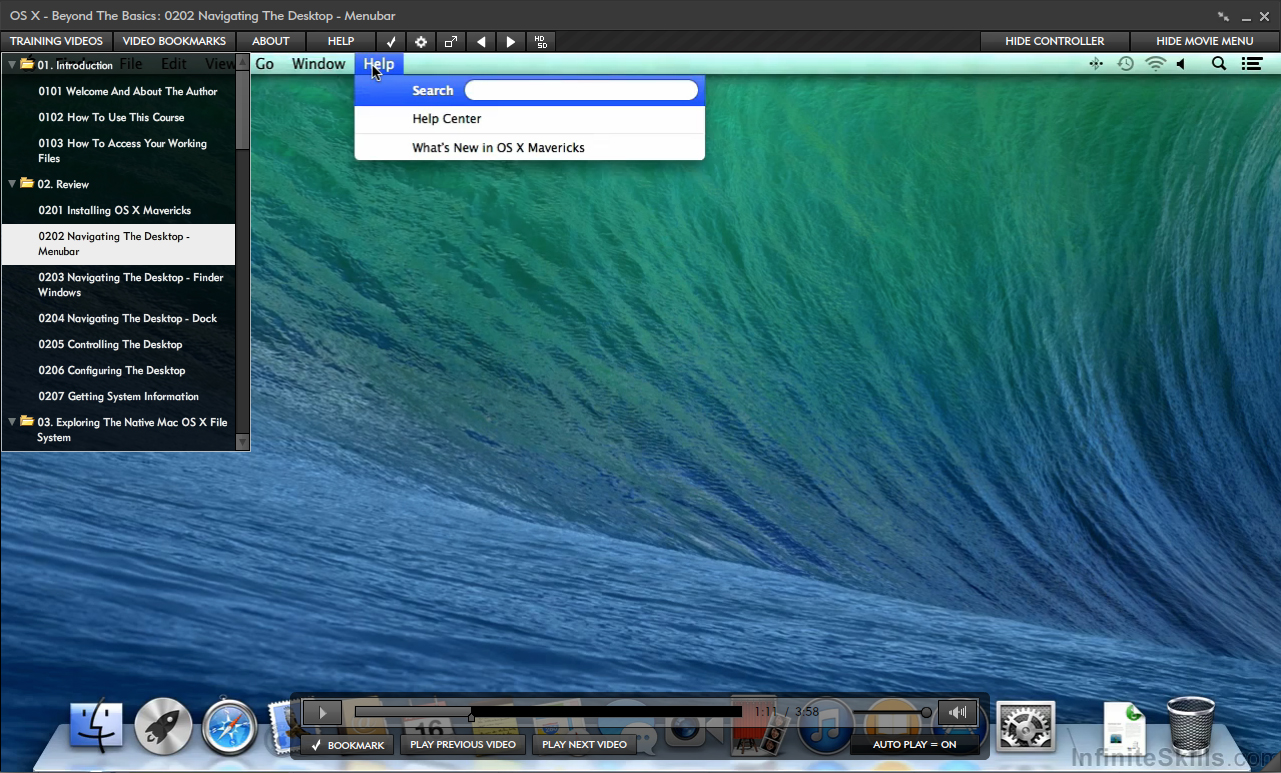
Task: Select 0203 Navigating The Desktop - Finder Windows
Action: point(118,285)
